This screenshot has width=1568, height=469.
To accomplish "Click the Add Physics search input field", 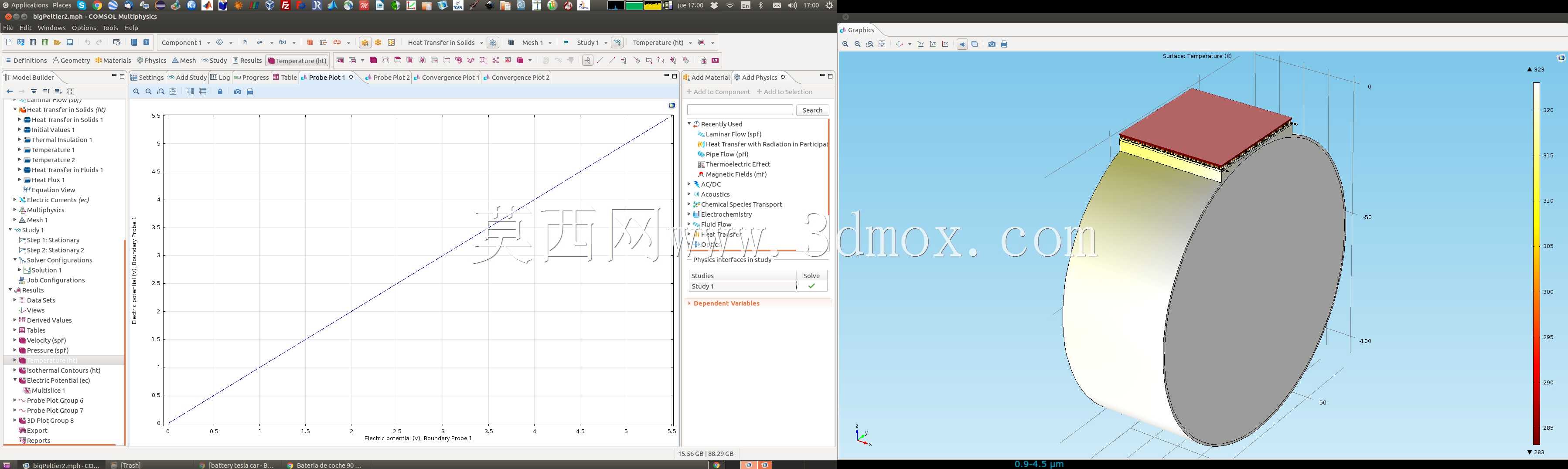I will coord(740,109).
